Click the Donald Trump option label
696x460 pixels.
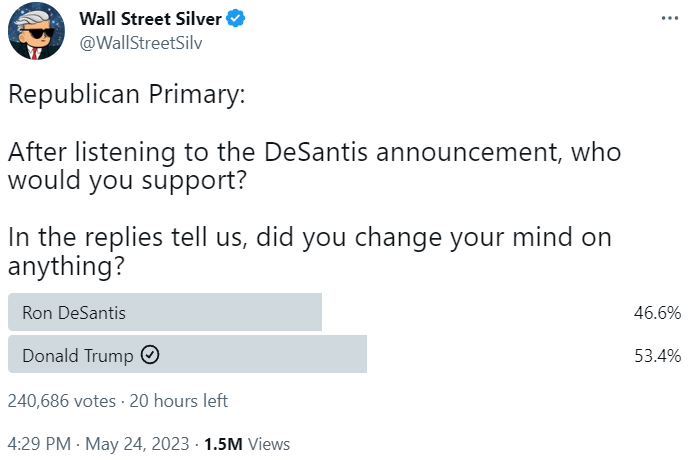click(x=78, y=355)
